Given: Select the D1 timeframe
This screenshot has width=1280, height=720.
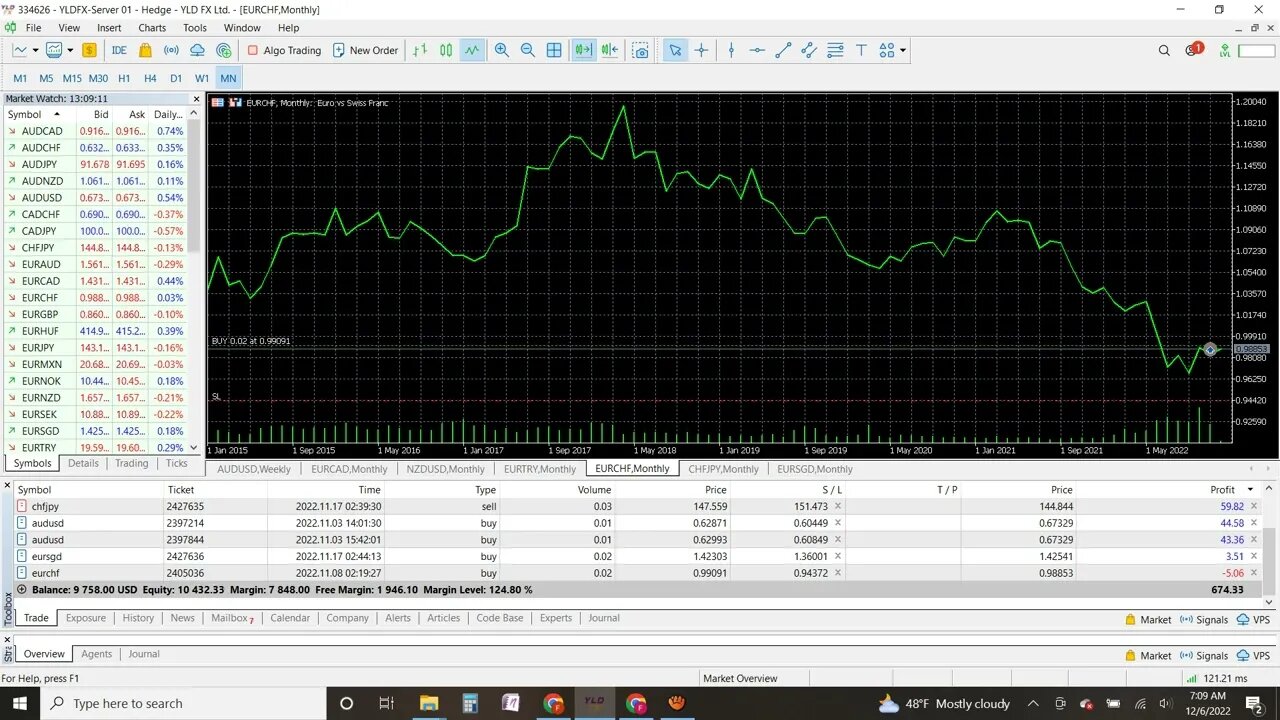Looking at the screenshot, I should pos(176,78).
